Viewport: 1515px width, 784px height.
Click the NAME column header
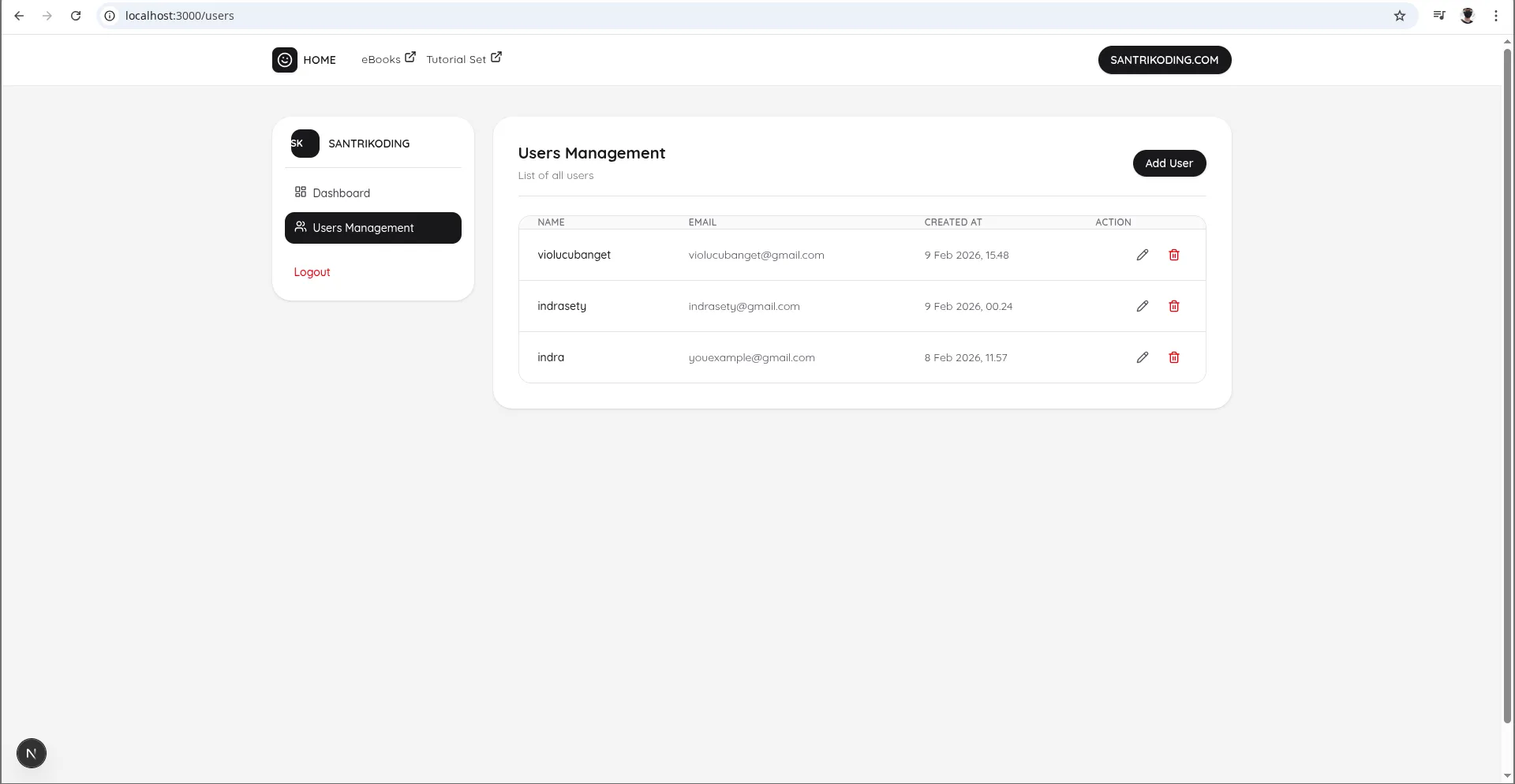click(x=551, y=222)
